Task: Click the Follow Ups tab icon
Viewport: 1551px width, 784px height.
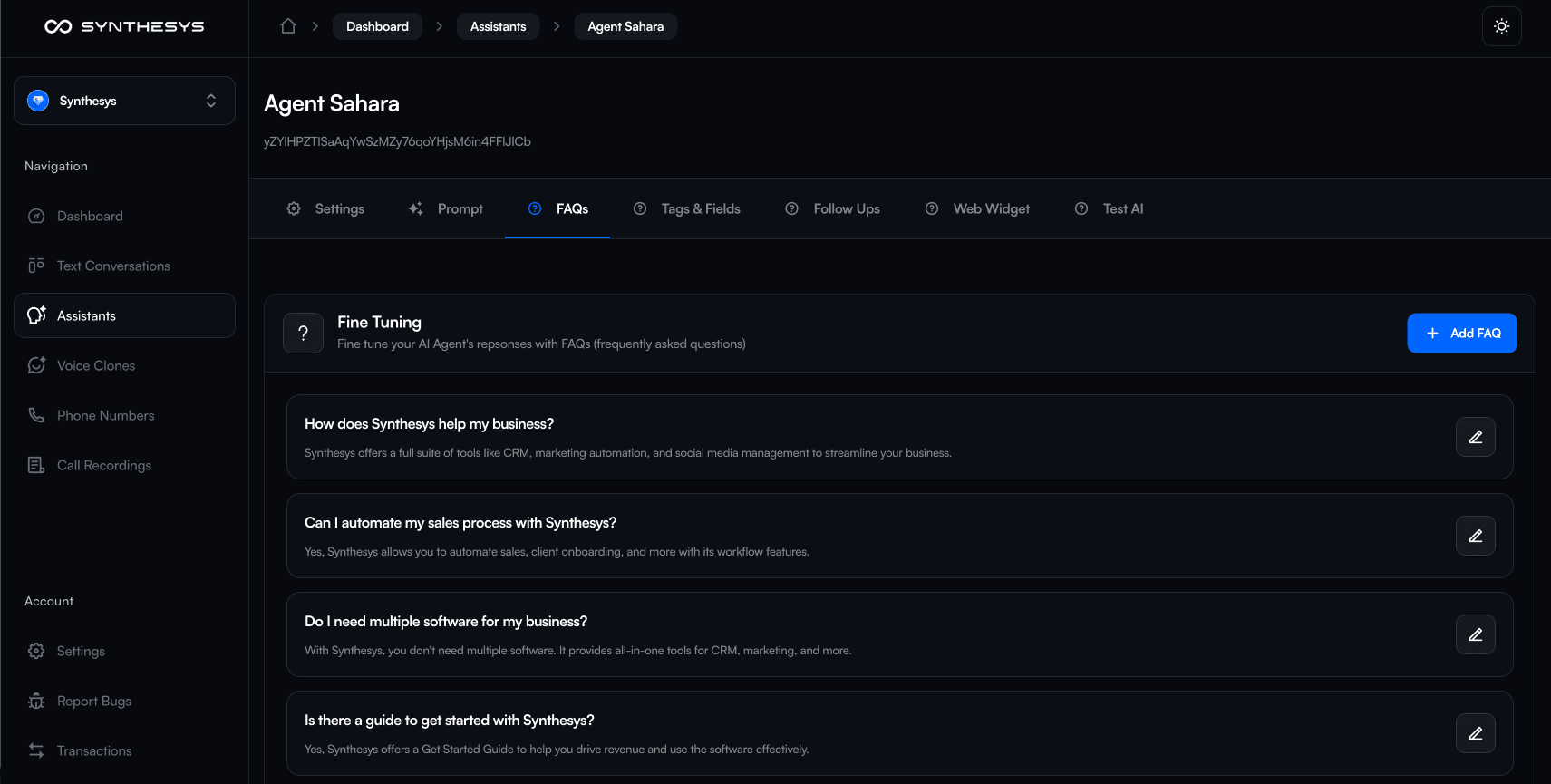Action: 792,208
